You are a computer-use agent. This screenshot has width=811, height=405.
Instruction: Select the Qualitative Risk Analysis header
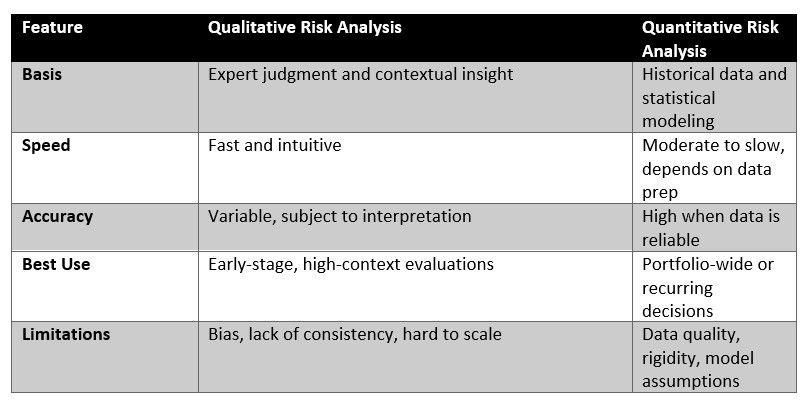coord(304,28)
